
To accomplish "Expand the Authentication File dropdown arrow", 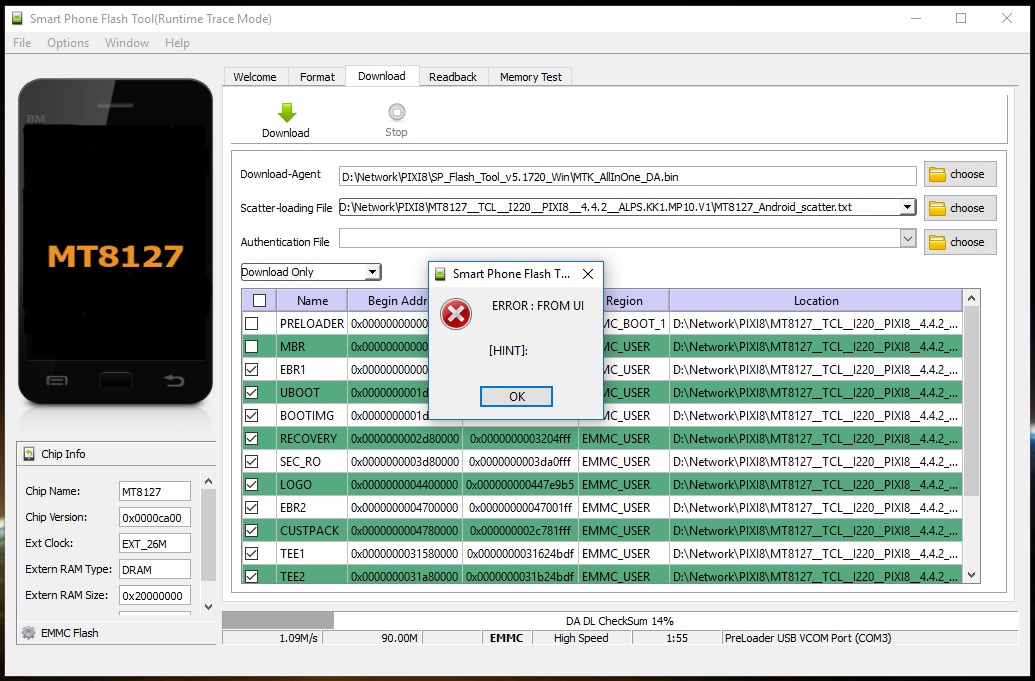I will coord(908,238).
